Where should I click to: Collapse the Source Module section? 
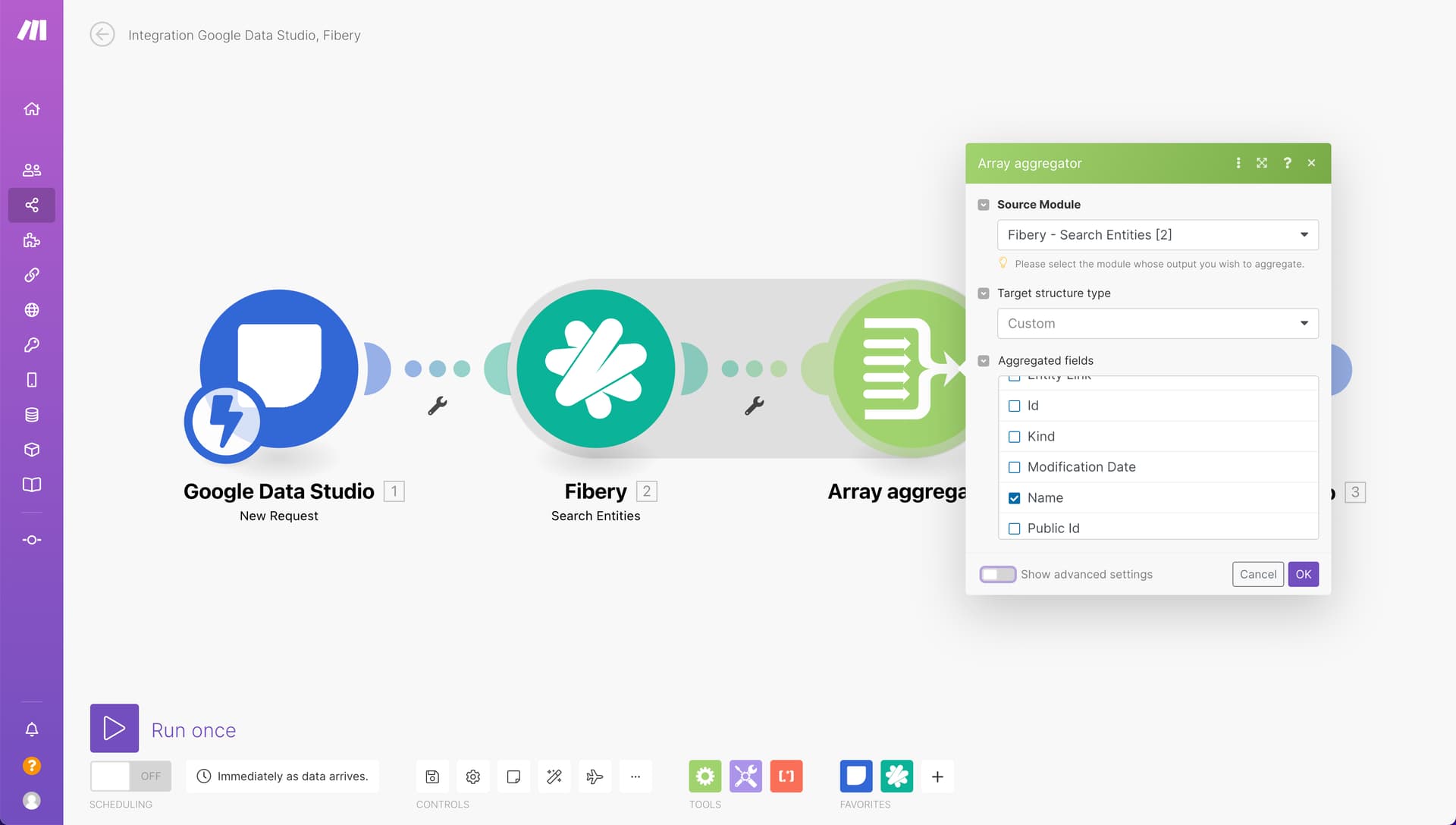coord(984,205)
